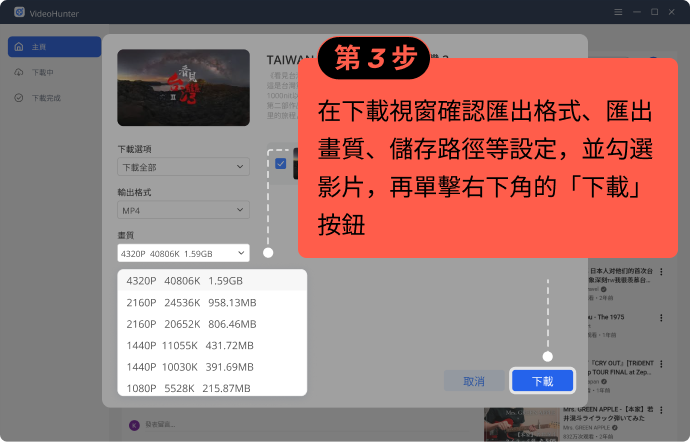
Task: Open more options for 日本人 video
Action: click(x=661, y=272)
